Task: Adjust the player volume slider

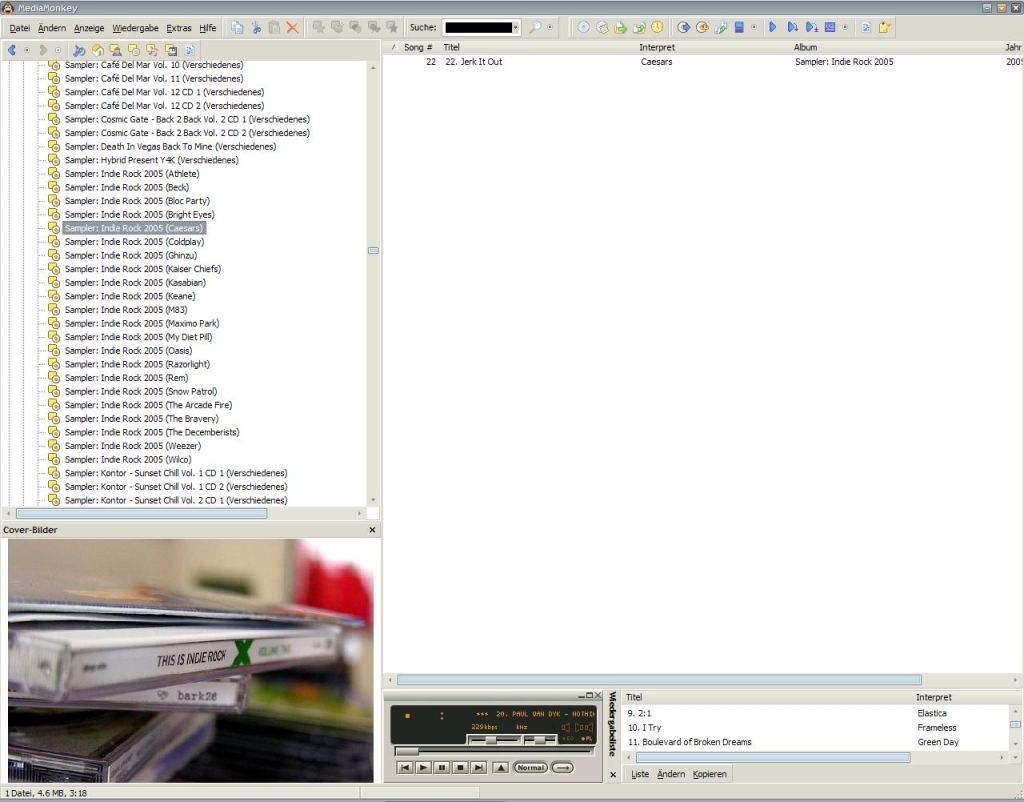Action: point(494,740)
